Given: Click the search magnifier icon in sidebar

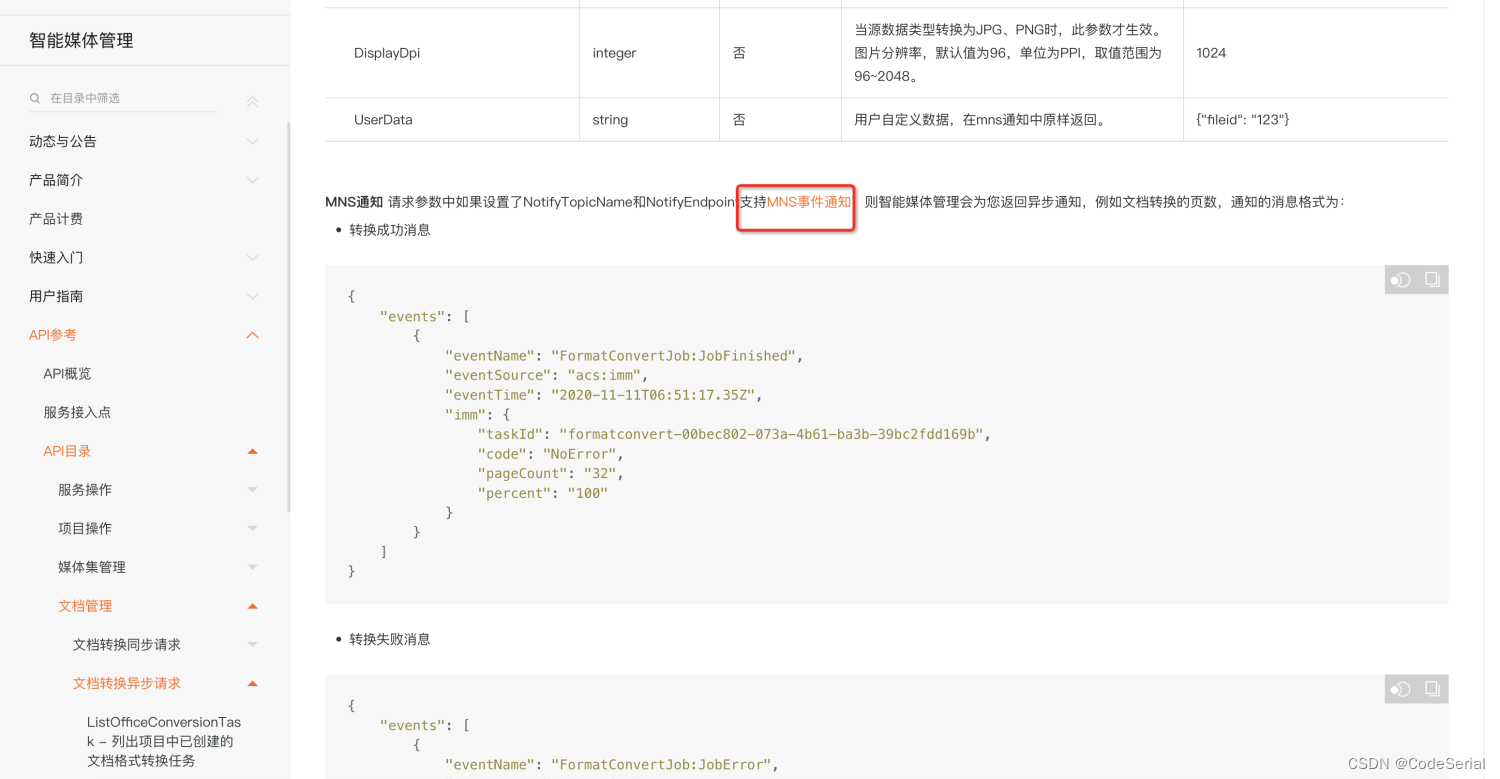Looking at the screenshot, I should click(x=36, y=98).
